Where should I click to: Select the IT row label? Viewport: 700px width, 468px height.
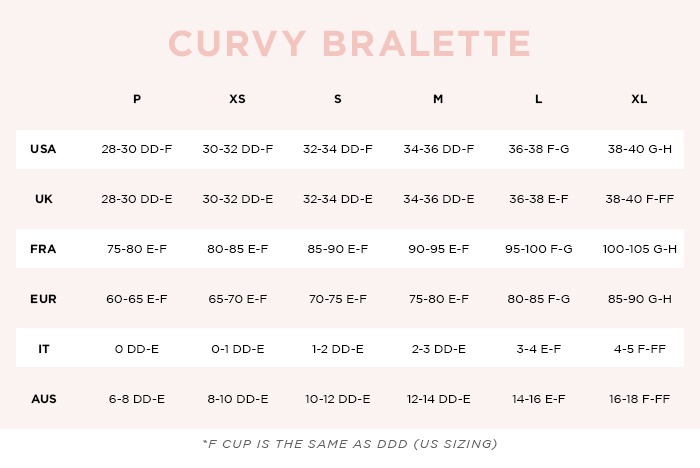pos(43,349)
